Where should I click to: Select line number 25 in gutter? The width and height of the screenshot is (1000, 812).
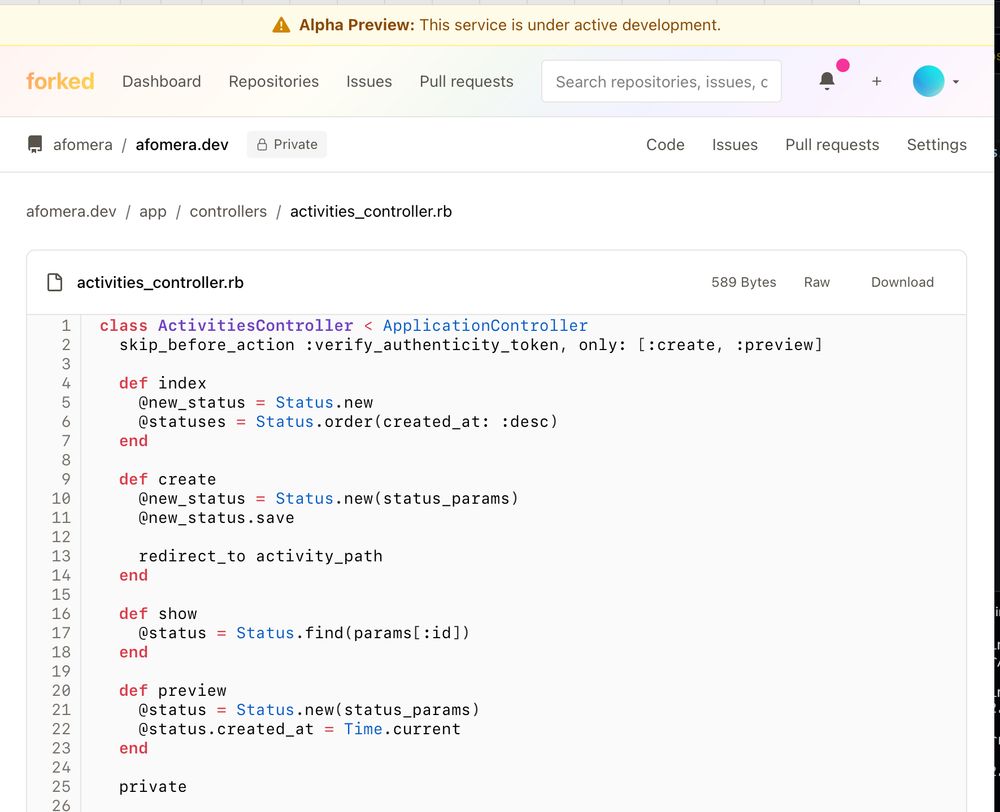click(61, 786)
